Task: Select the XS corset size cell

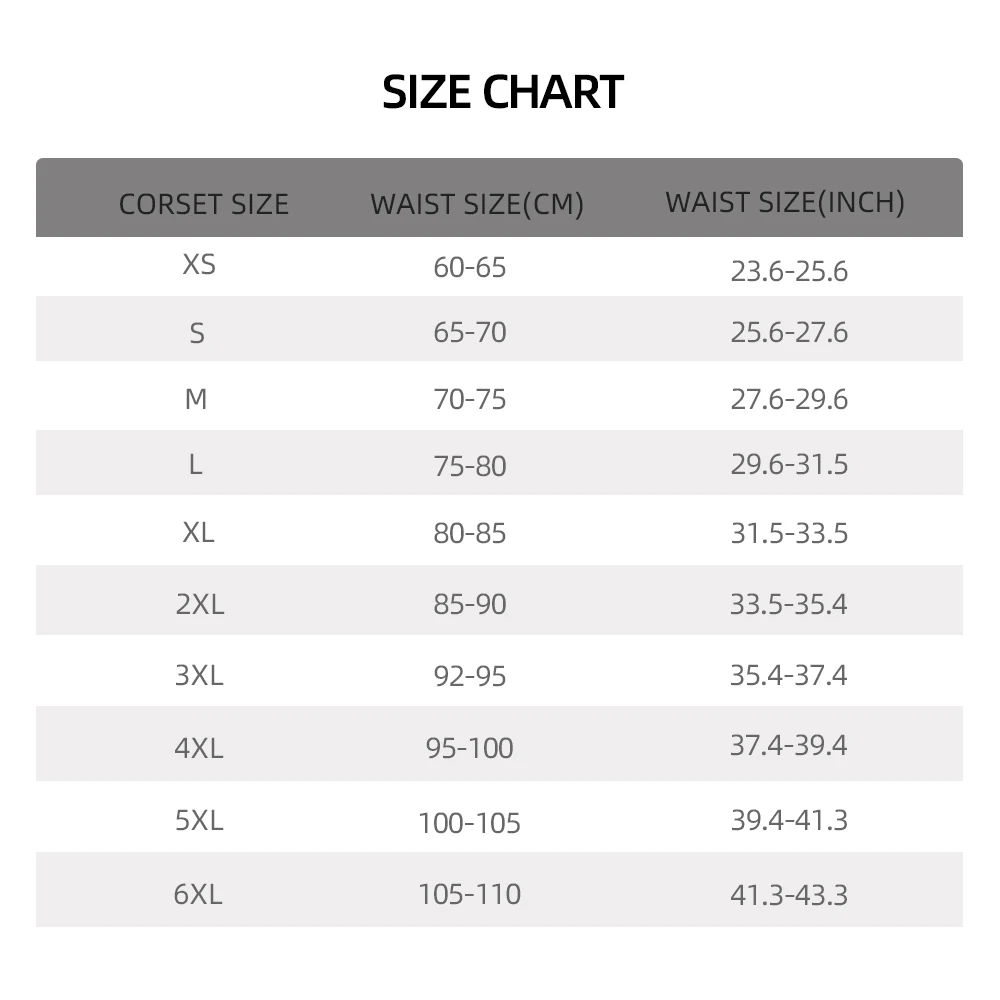Action: (x=199, y=265)
